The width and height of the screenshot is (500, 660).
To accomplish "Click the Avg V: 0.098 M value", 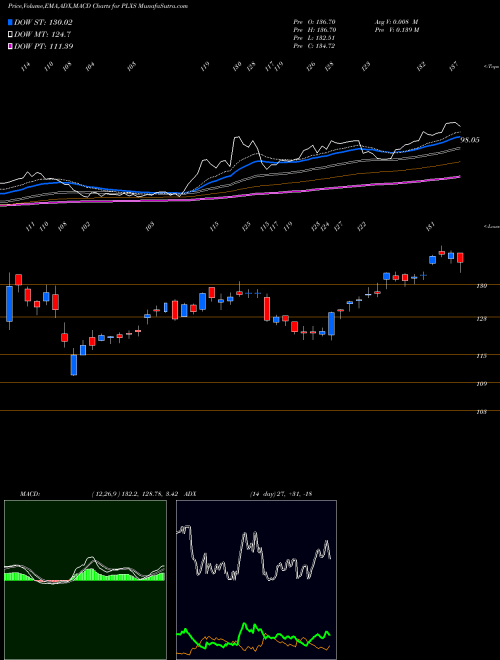I will click(x=396, y=22).
